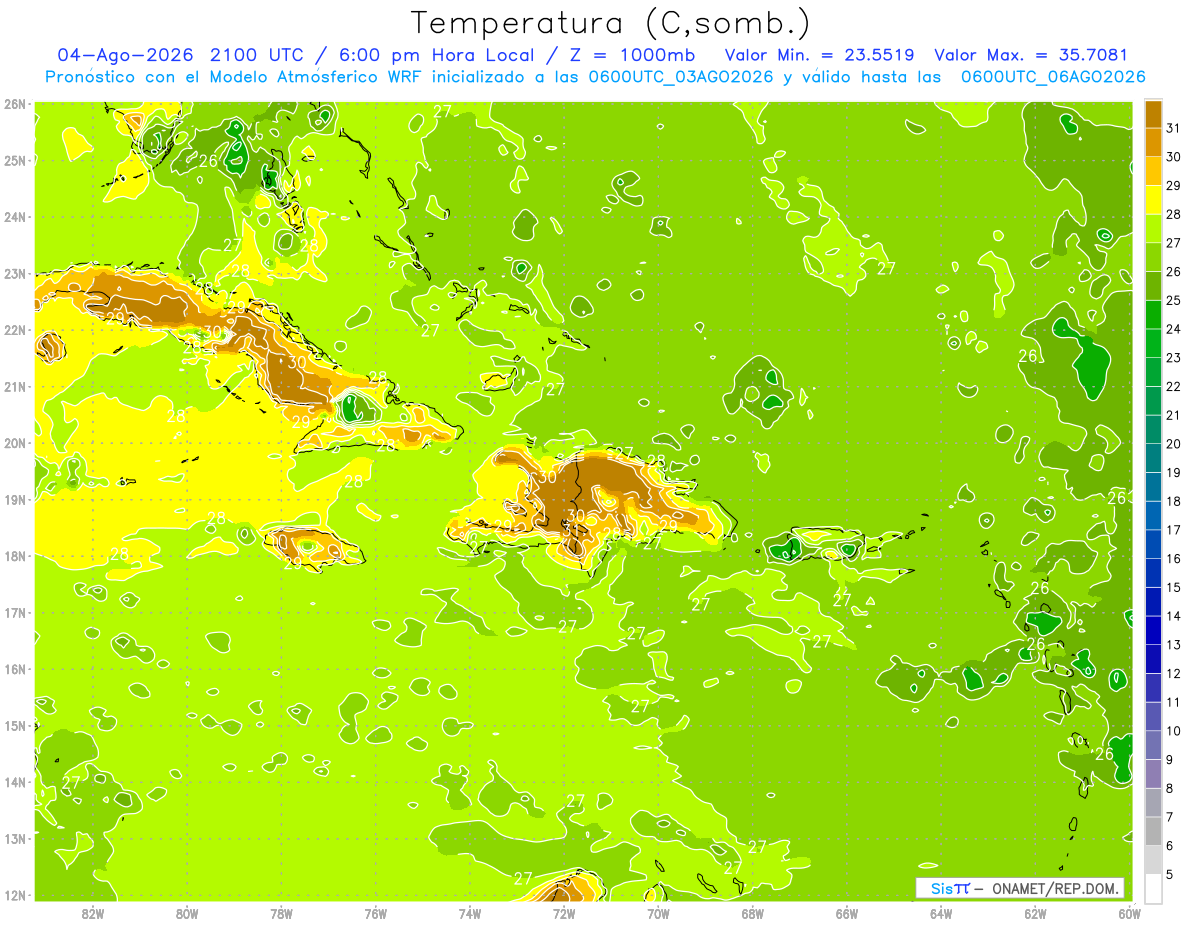
Task: Click legend swatch between 30 and 31
Action: click(1153, 142)
